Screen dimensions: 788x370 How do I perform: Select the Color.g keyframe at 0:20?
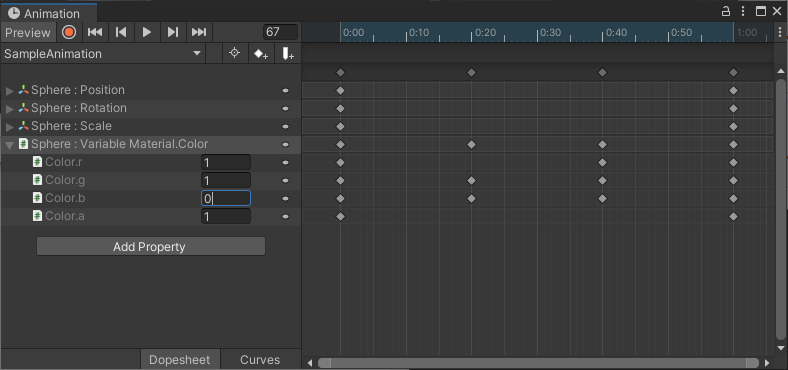(471, 180)
